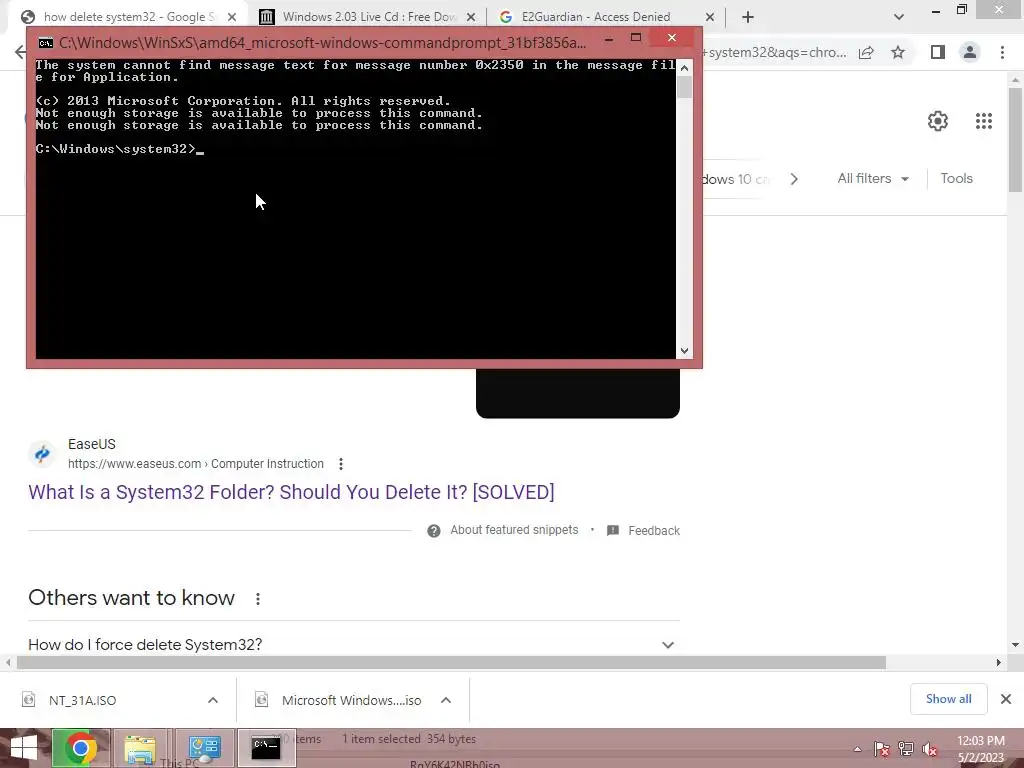
Task: Open the Chrome three-dot menu
Action: coord(1002,52)
